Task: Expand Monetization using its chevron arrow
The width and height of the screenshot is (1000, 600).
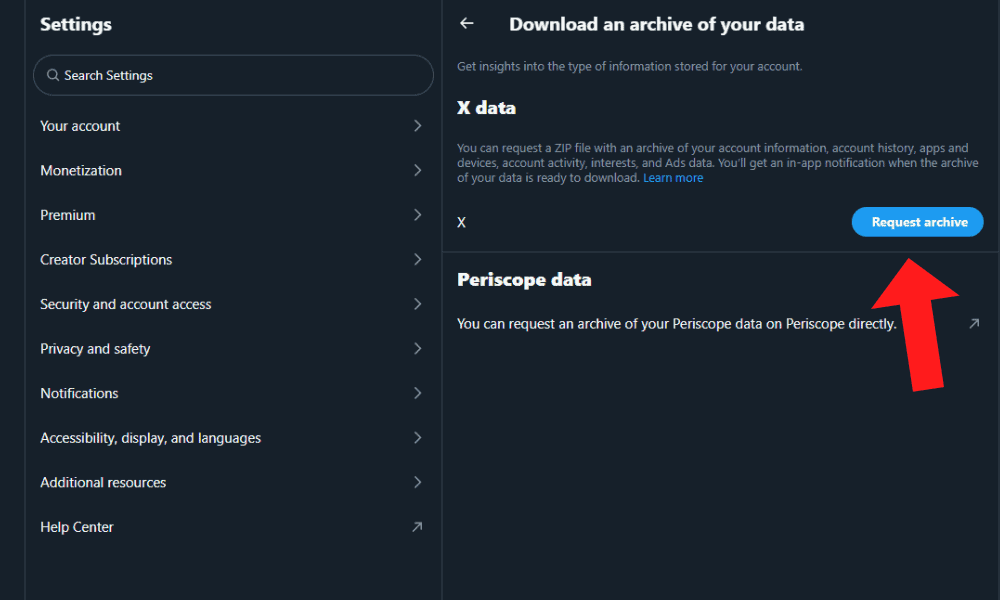Action: click(417, 171)
